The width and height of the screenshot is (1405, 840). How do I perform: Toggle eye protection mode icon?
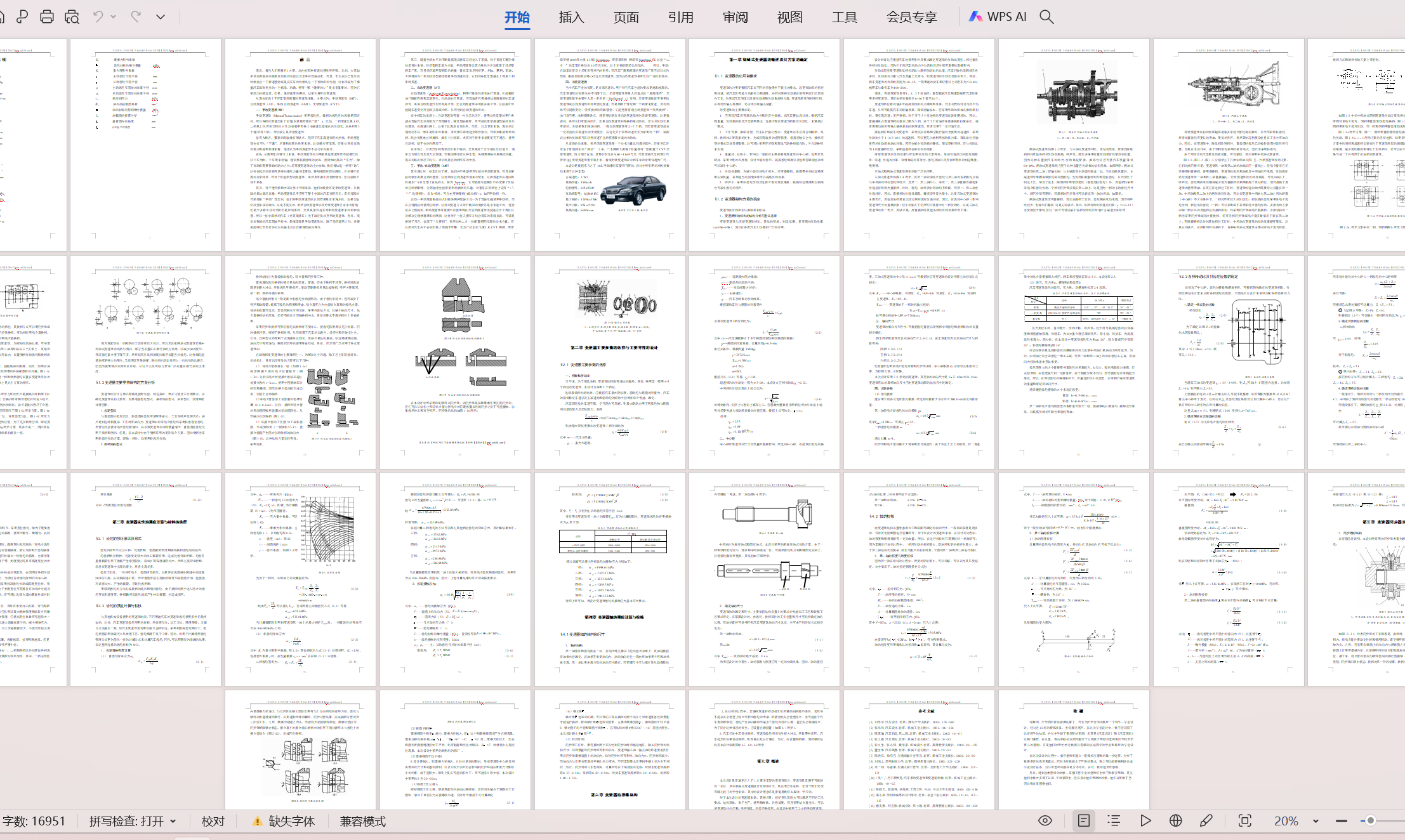(x=1045, y=820)
